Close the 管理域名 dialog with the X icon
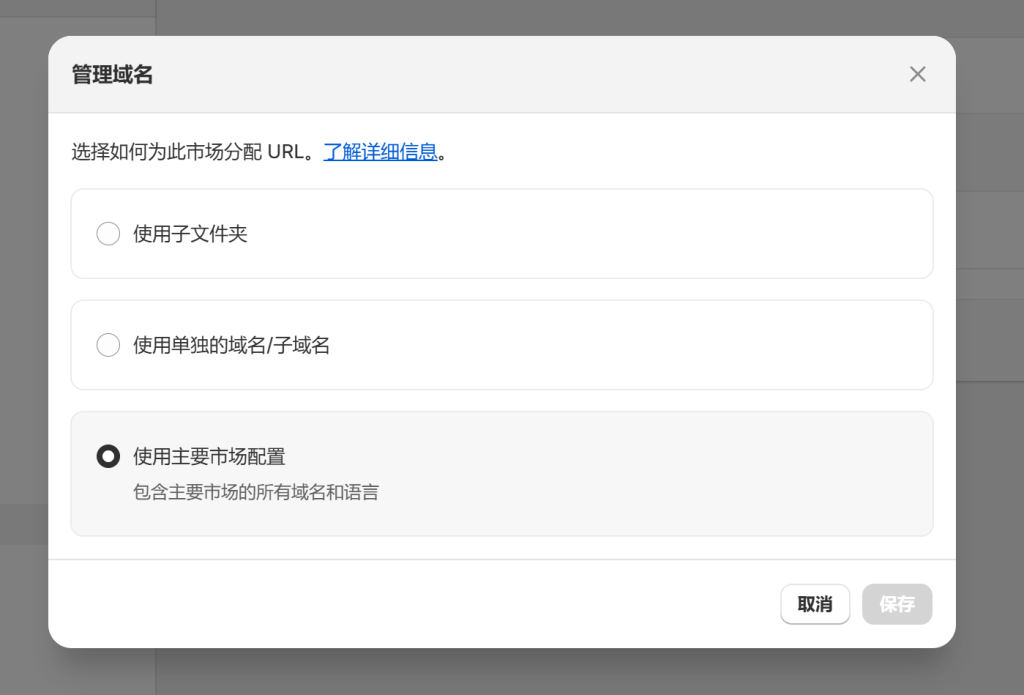The height and width of the screenshot is (695, 1024). (917, 73)
